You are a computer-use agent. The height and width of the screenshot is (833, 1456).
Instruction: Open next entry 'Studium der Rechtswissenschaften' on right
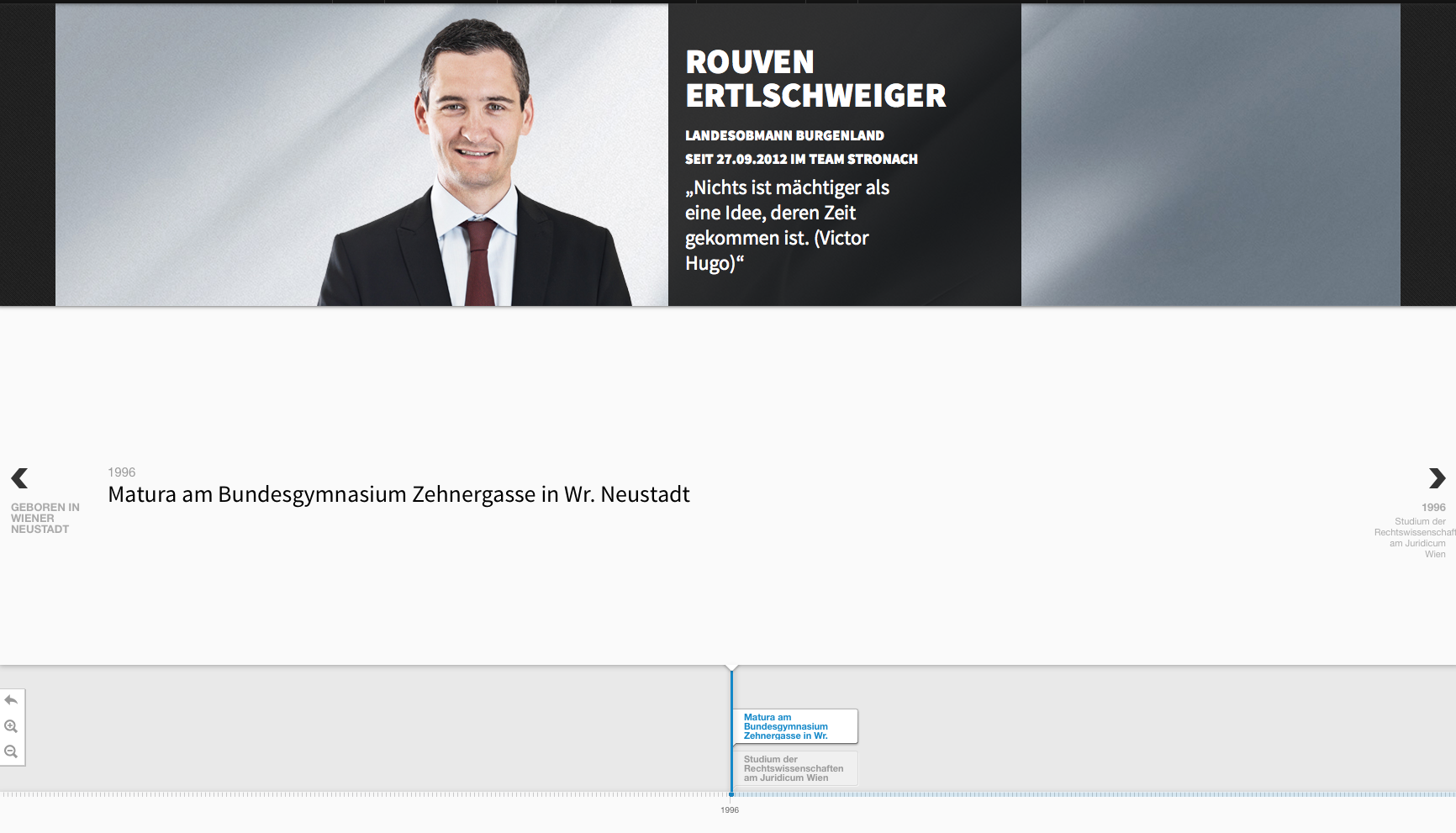coord(1415,530)
